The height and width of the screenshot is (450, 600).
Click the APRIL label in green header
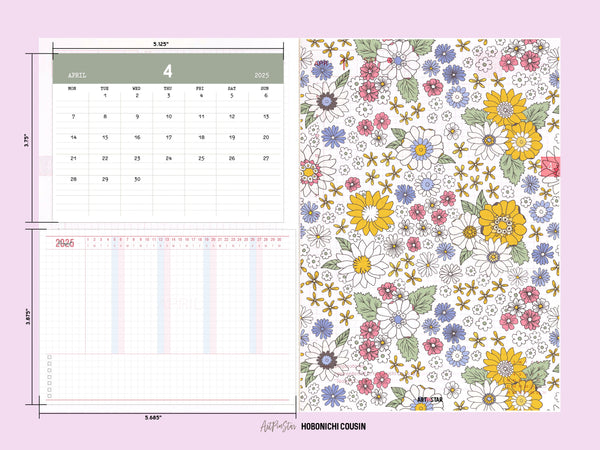(78, 75)
